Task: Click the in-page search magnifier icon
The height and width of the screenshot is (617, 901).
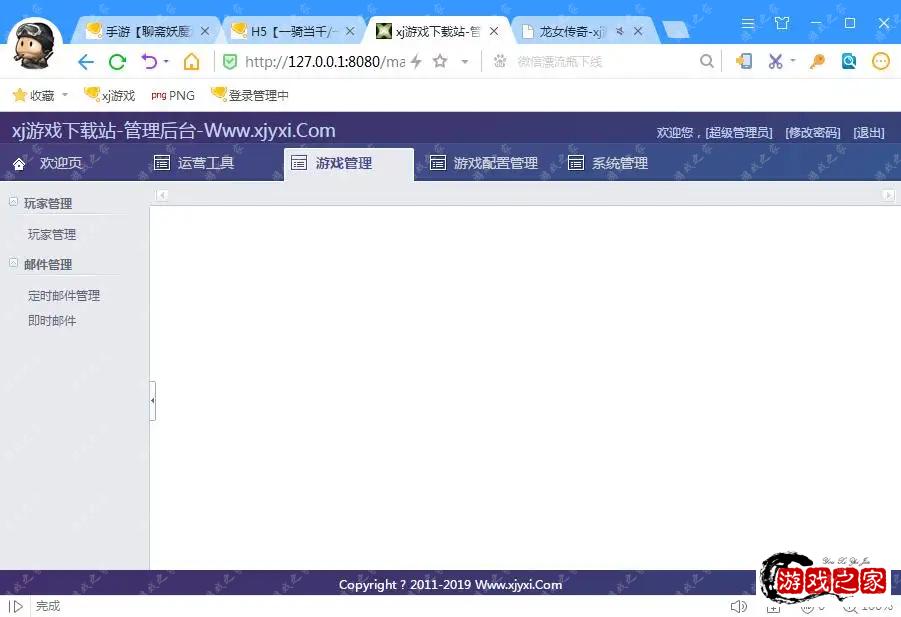Action: point(707,61)
